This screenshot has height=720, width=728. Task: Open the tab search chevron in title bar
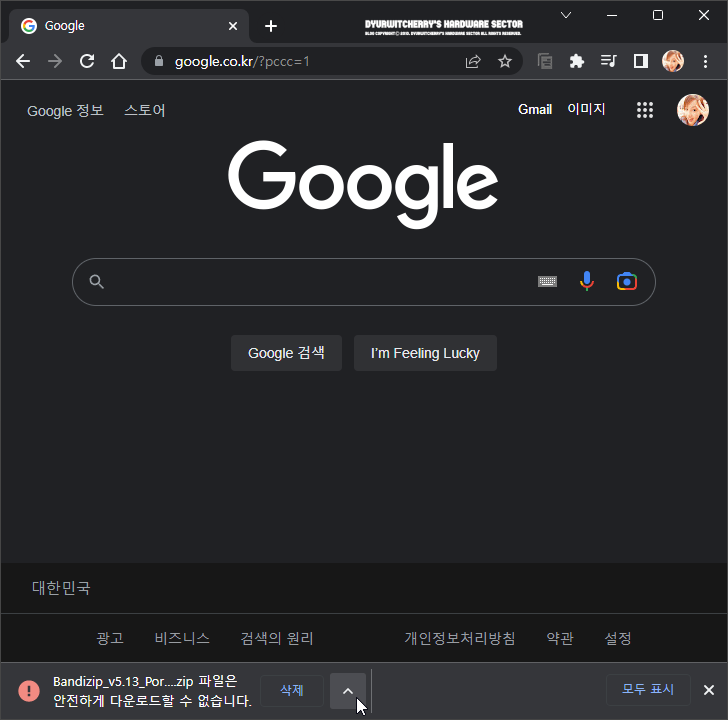coord(566,15)
